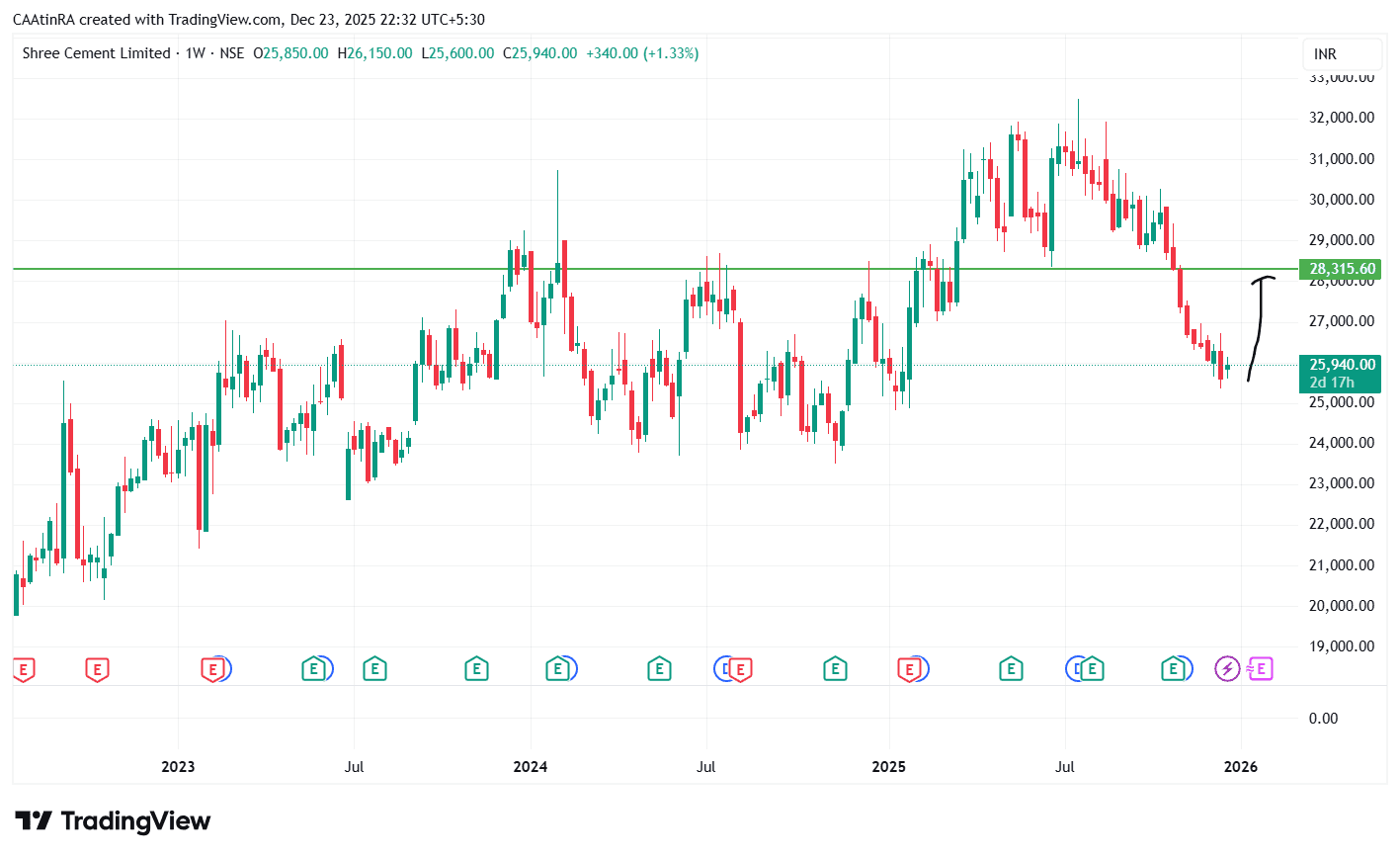Viewport: 1400px width, 858px height.
Task: Click 27,000.00 on the price axis
Action: coord(1342,321)
